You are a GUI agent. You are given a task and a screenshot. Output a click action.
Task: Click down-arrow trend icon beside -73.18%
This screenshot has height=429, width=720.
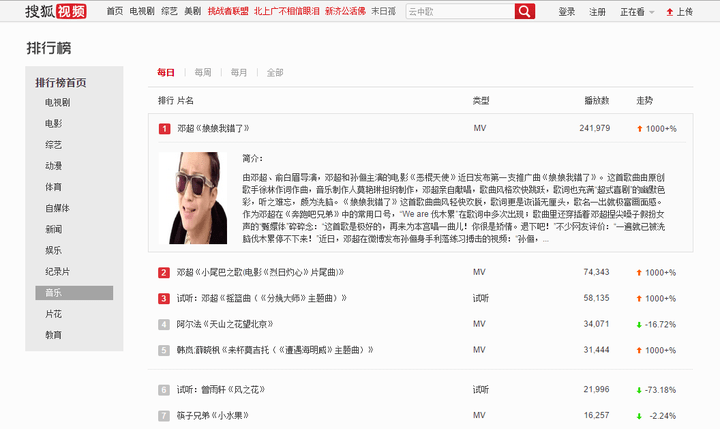point(639,390)
